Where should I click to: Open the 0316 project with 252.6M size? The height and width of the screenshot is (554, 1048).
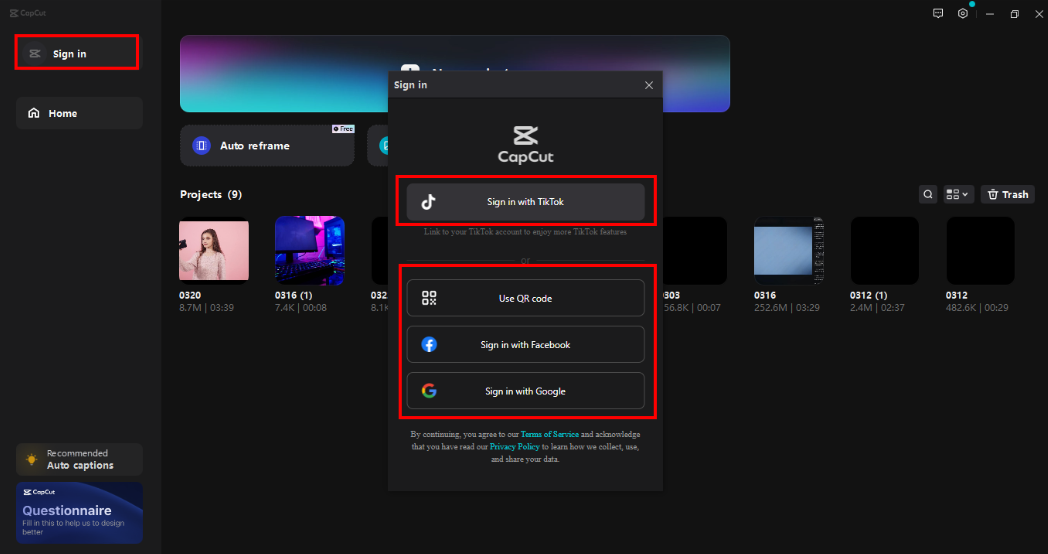click(x=789, y=251)
